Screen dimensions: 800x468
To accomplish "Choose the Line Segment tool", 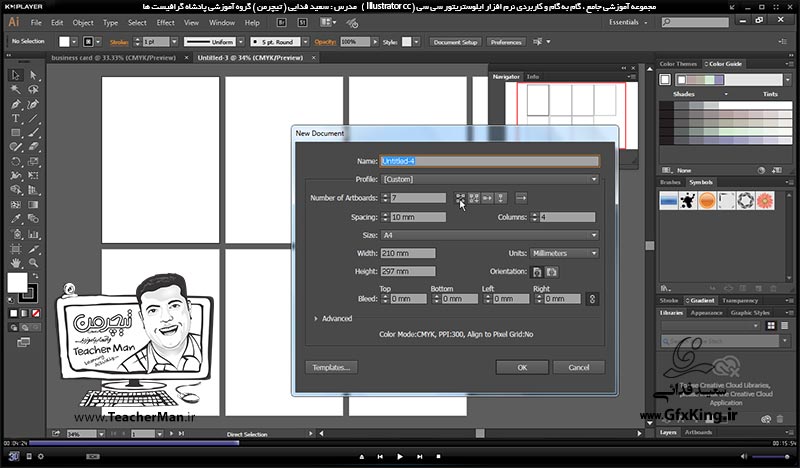I will coord(33,119).
